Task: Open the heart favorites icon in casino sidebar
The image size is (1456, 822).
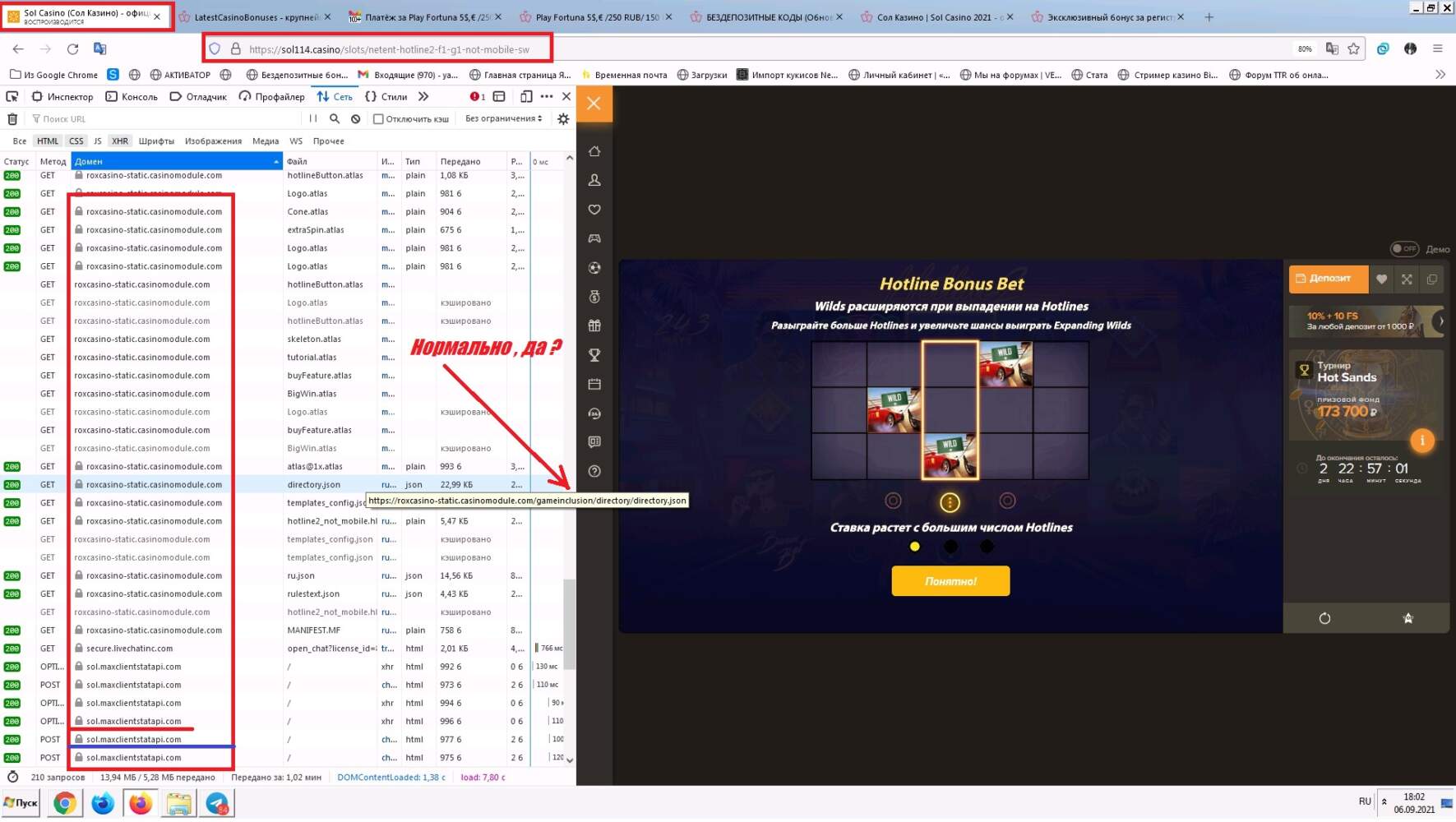Action: click(x=594, y=210)
